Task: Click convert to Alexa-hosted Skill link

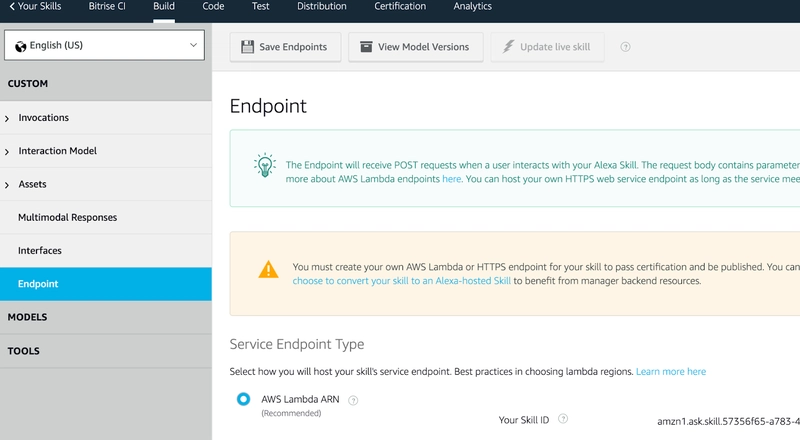Action: 402,281
